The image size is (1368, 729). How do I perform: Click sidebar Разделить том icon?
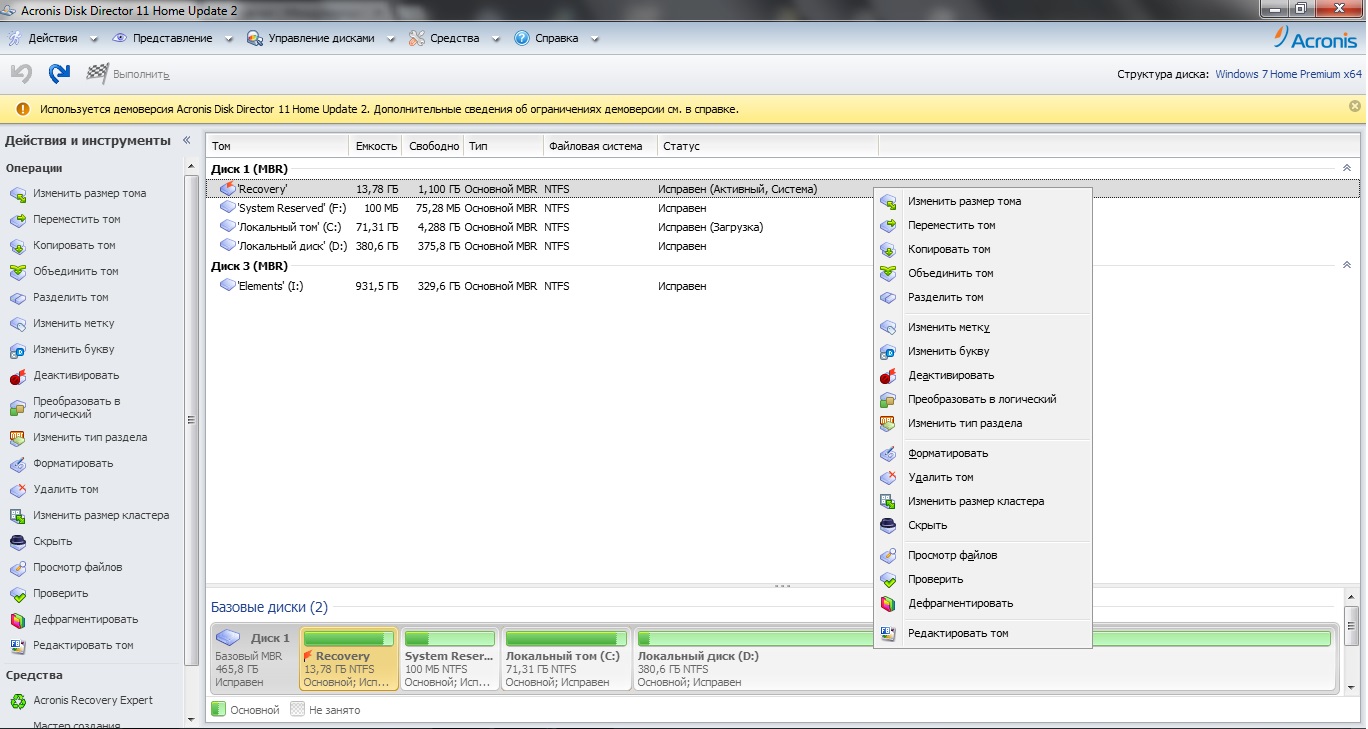pyautogui.click(x=17, y=298)
